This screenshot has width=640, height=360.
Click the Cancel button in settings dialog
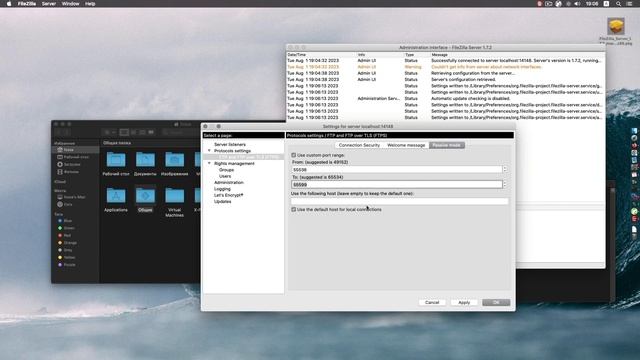tap(432, 302)
